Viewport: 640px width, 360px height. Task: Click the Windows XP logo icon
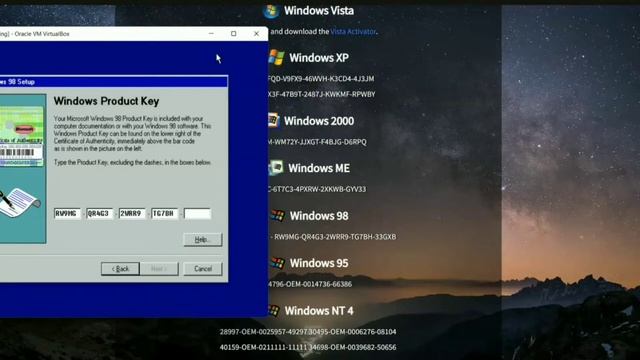pyautogui.click(x=276, y=58)
